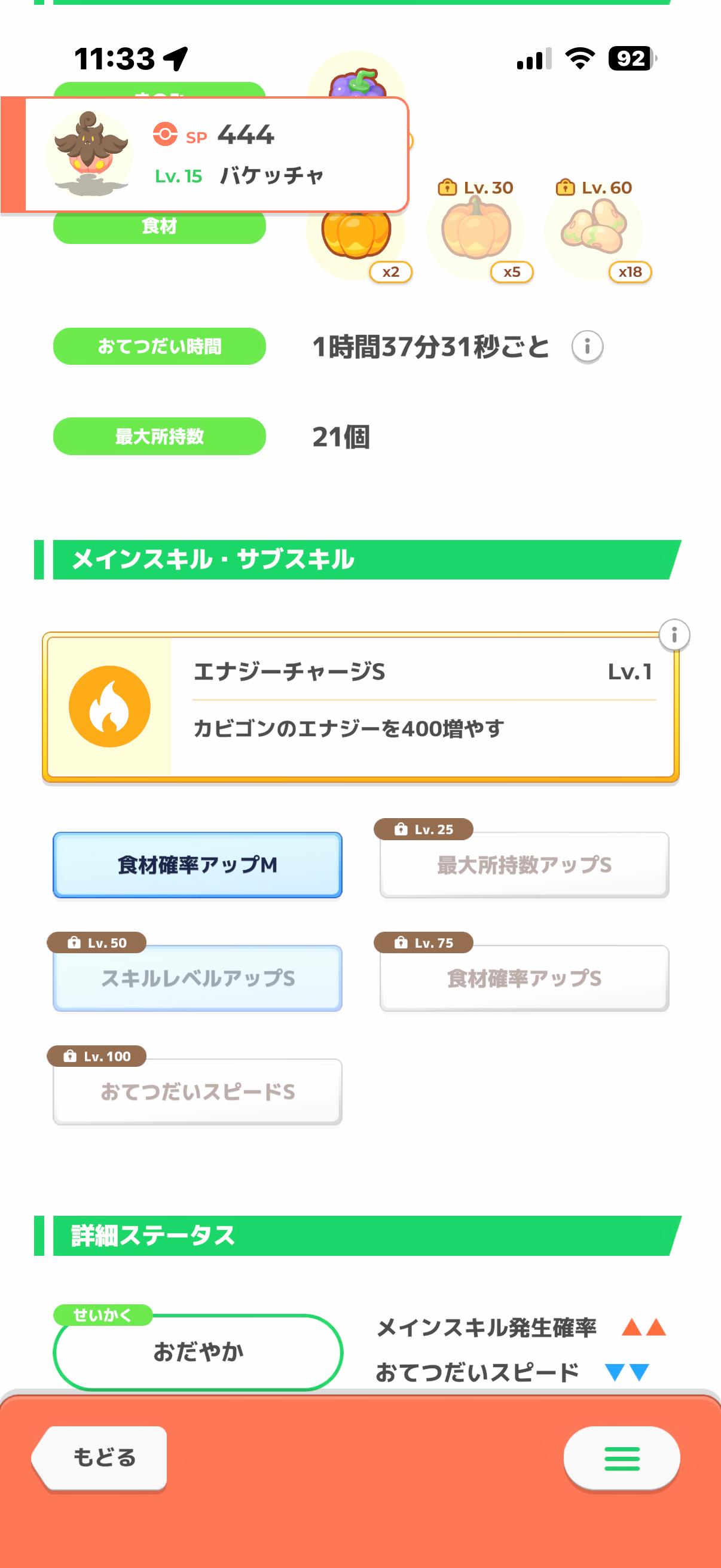
Task: Tap locked Lv.75 食材確率アップS sub skill
Action: click(524, 978)
